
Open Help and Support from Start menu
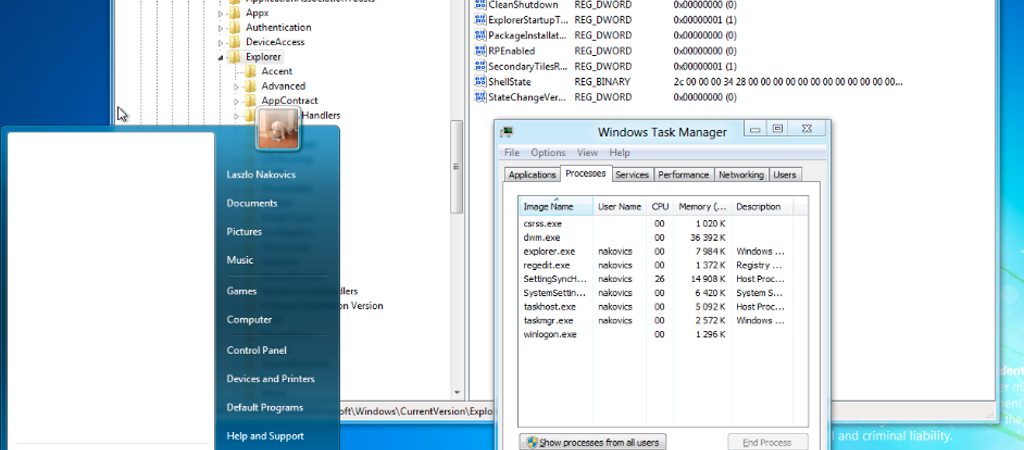[x=265, y=436]
